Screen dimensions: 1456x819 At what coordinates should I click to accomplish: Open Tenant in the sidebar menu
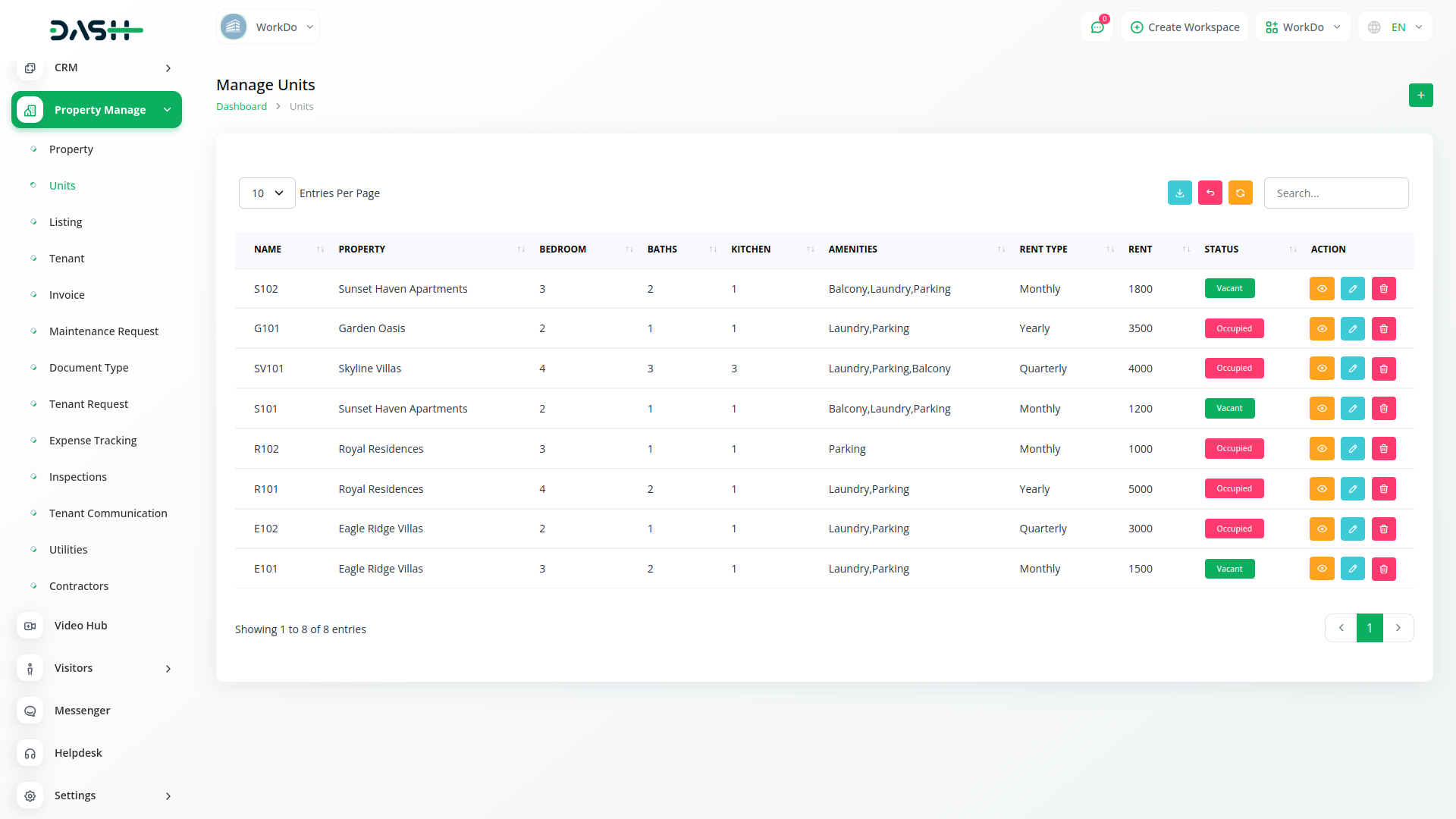pos(67,259)
